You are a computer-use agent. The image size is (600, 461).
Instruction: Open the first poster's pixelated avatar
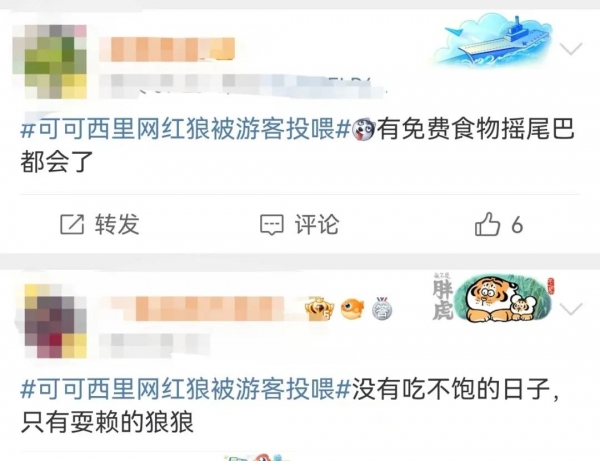tap(50, 62)
